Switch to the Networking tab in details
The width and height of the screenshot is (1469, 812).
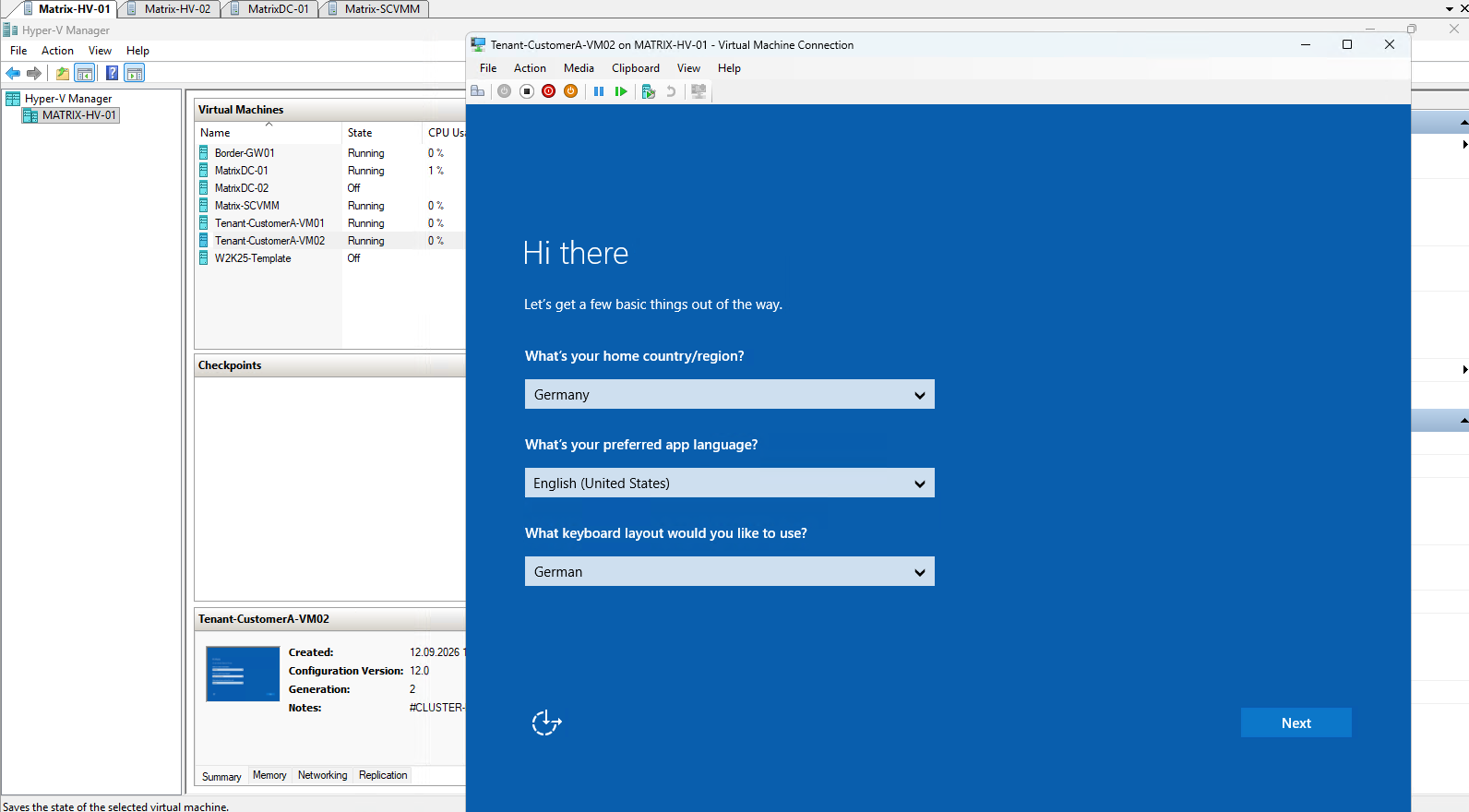[323, 775]
